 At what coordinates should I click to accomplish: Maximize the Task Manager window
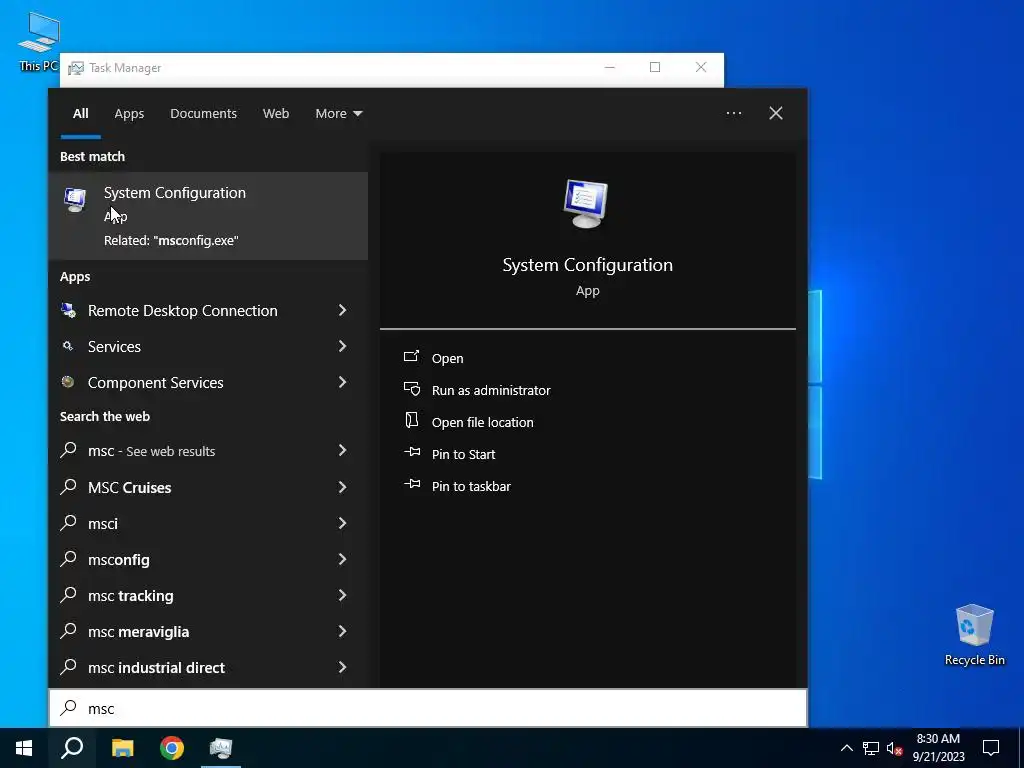655,67
